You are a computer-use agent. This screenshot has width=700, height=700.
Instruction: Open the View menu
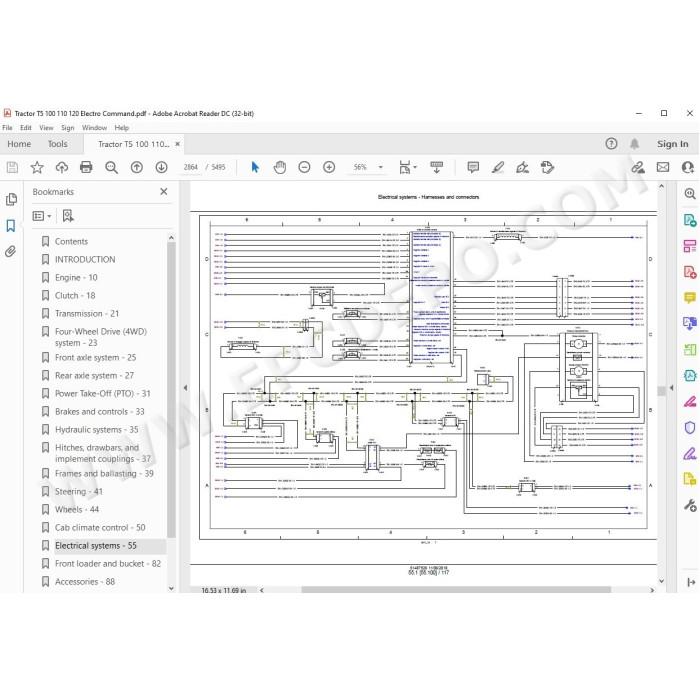click(46, 128)
